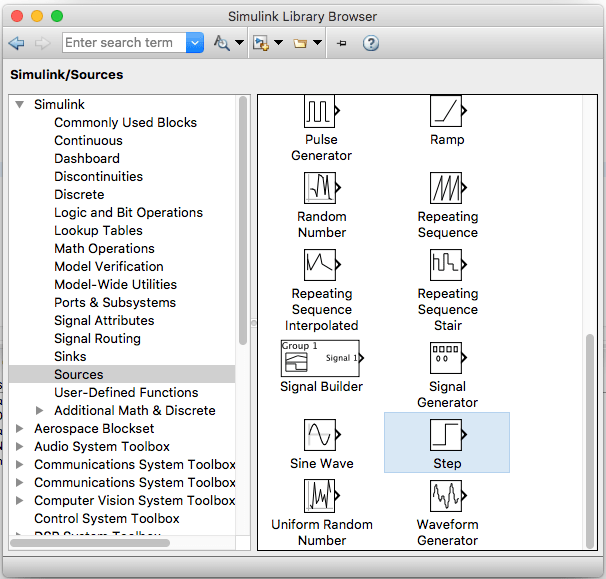Screen dimensions: 606x579
Task: Open the open-folder dropdown arrow
Action: coord(317,43)
